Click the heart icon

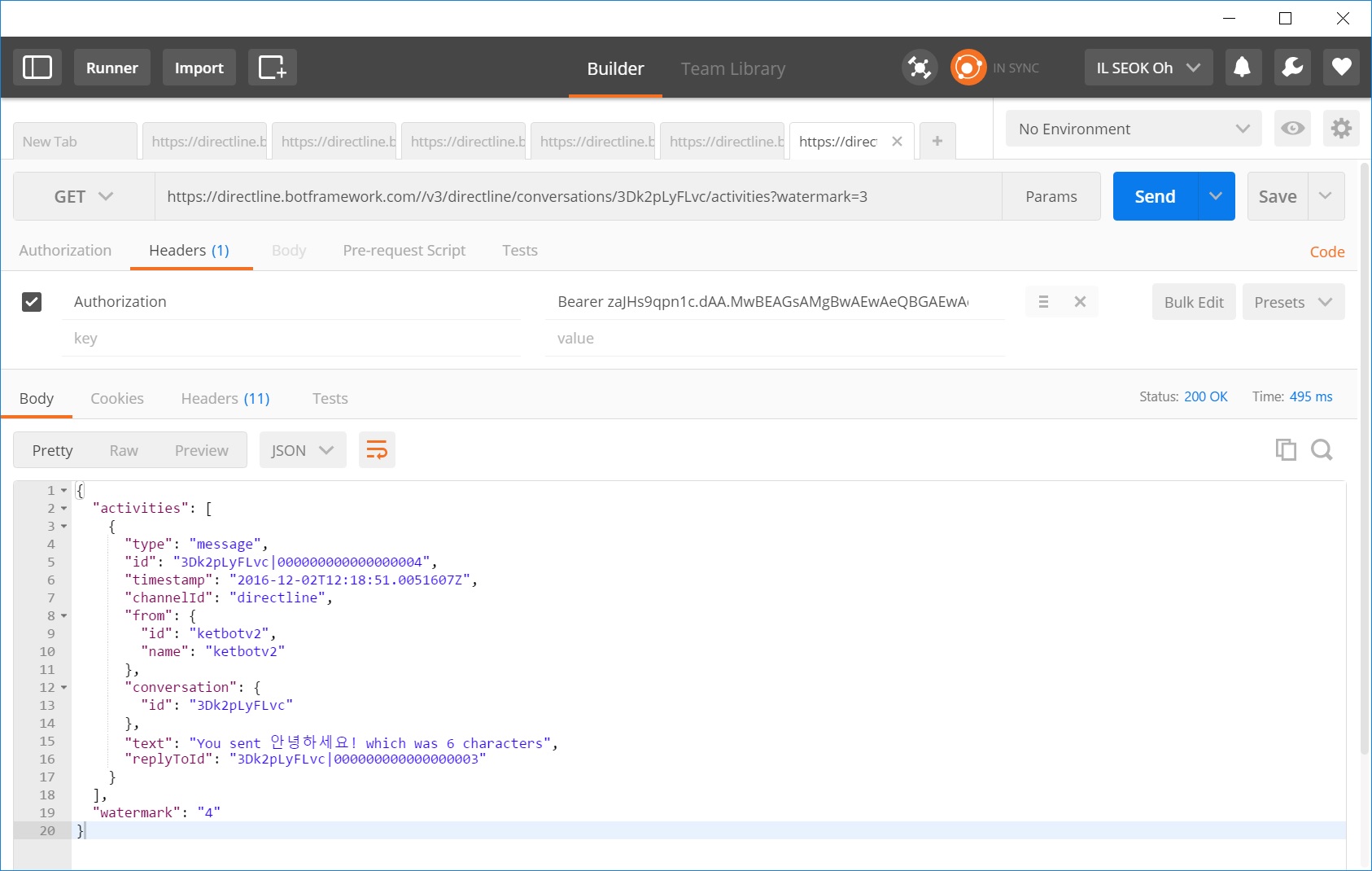[1342, 68]
